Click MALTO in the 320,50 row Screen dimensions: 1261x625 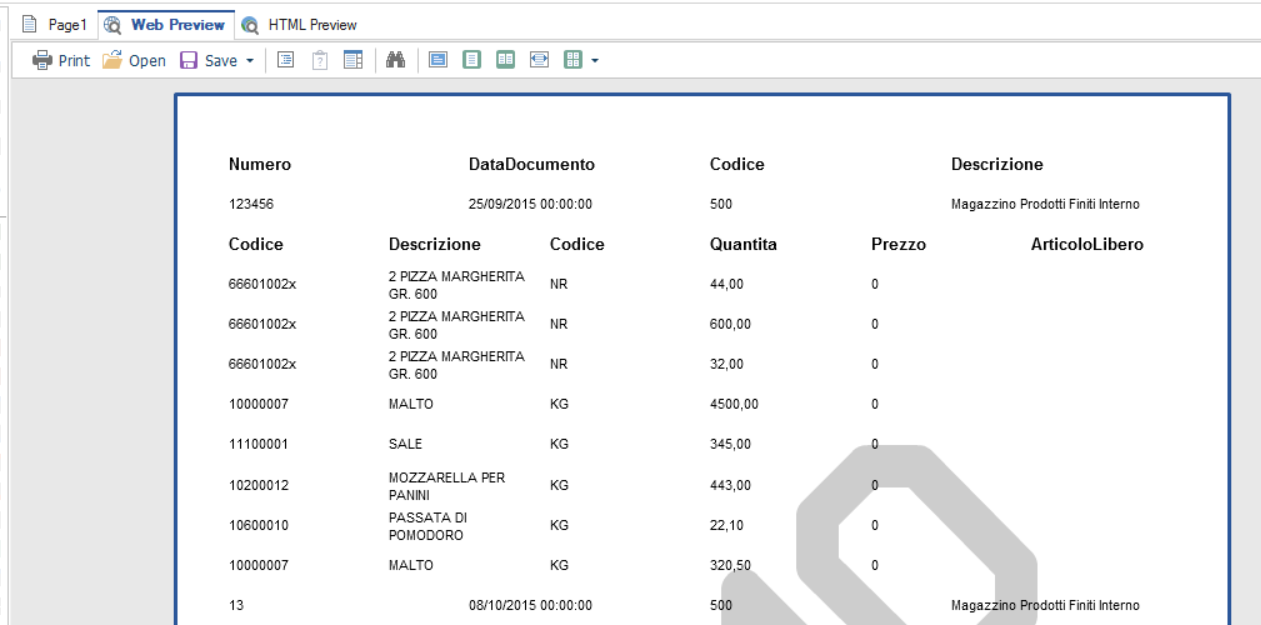click(x=410, y=565)
